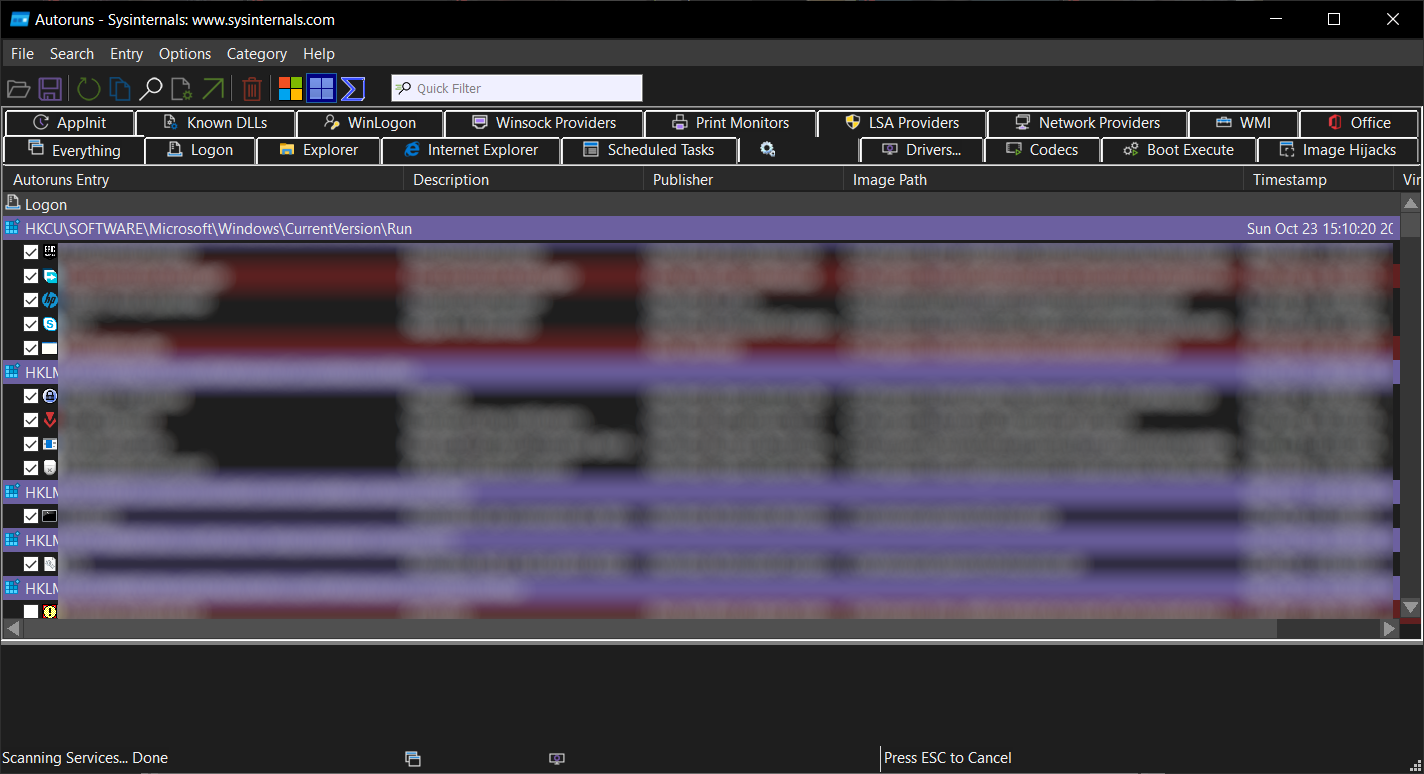
Task: Switch to the Drivers tab
Action: 922,150
